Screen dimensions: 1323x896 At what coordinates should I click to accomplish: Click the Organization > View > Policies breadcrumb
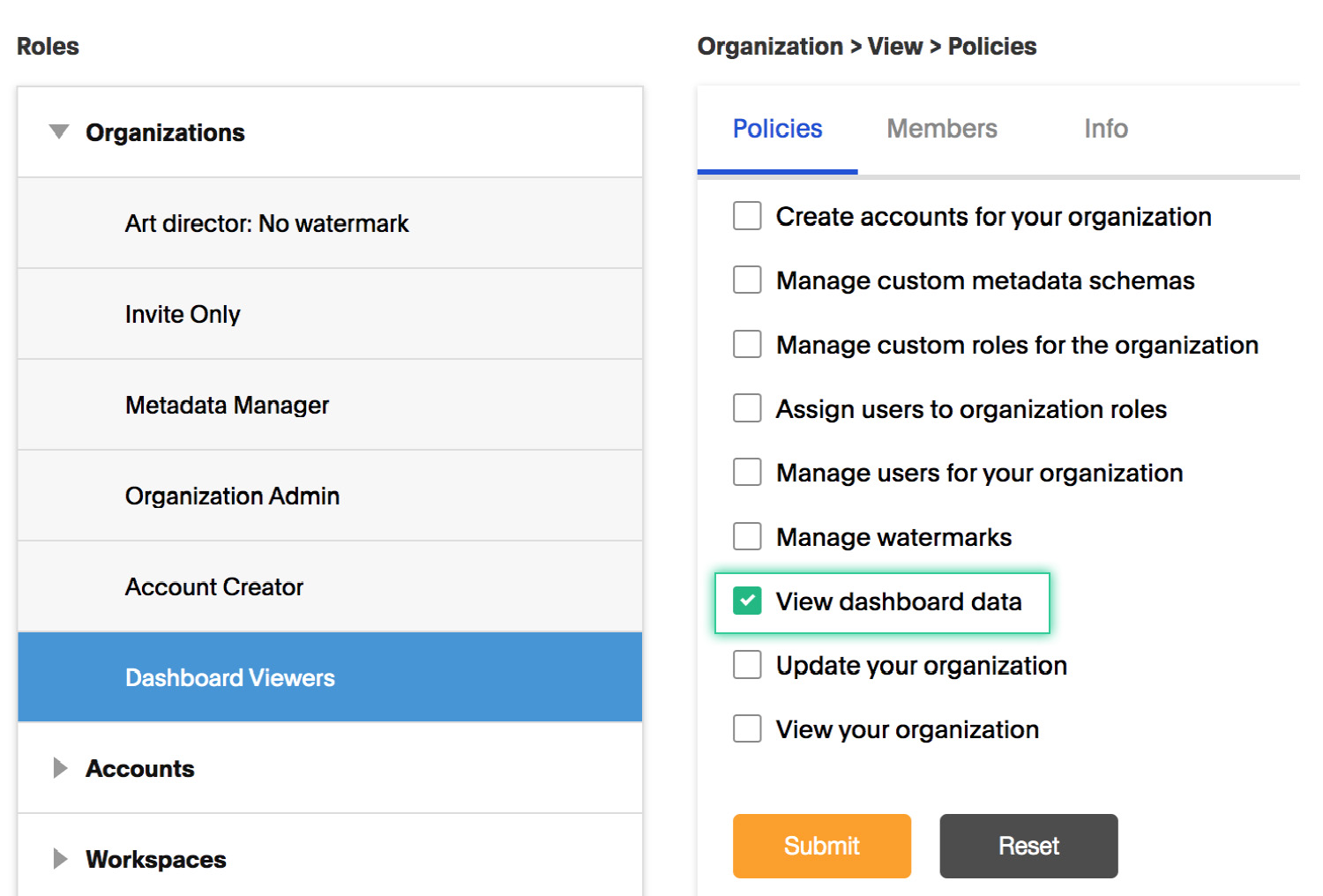pyautogui.click(x=867, y=46)
